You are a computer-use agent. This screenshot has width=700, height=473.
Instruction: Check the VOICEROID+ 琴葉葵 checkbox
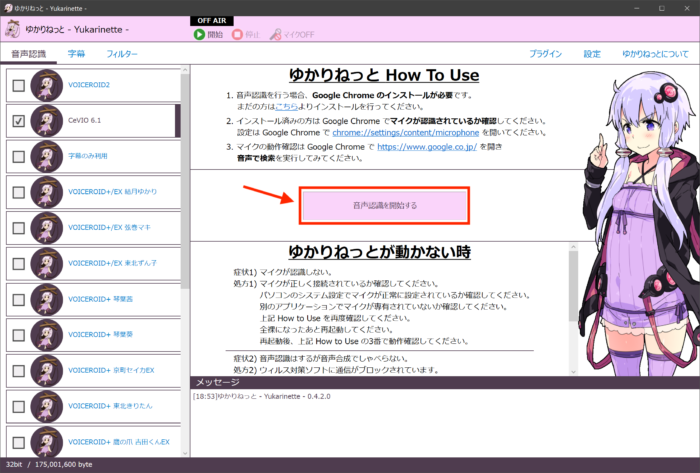tap(18, 335)
